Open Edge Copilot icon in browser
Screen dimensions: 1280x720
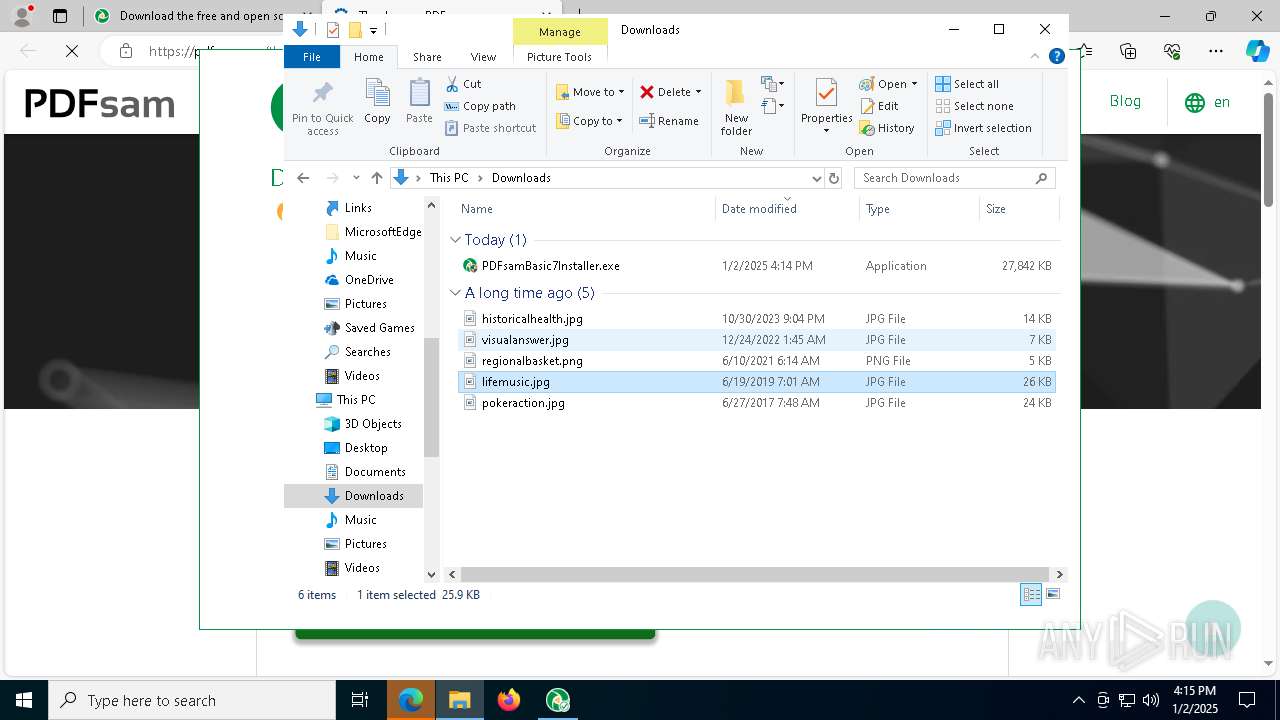coord(1258,51)
